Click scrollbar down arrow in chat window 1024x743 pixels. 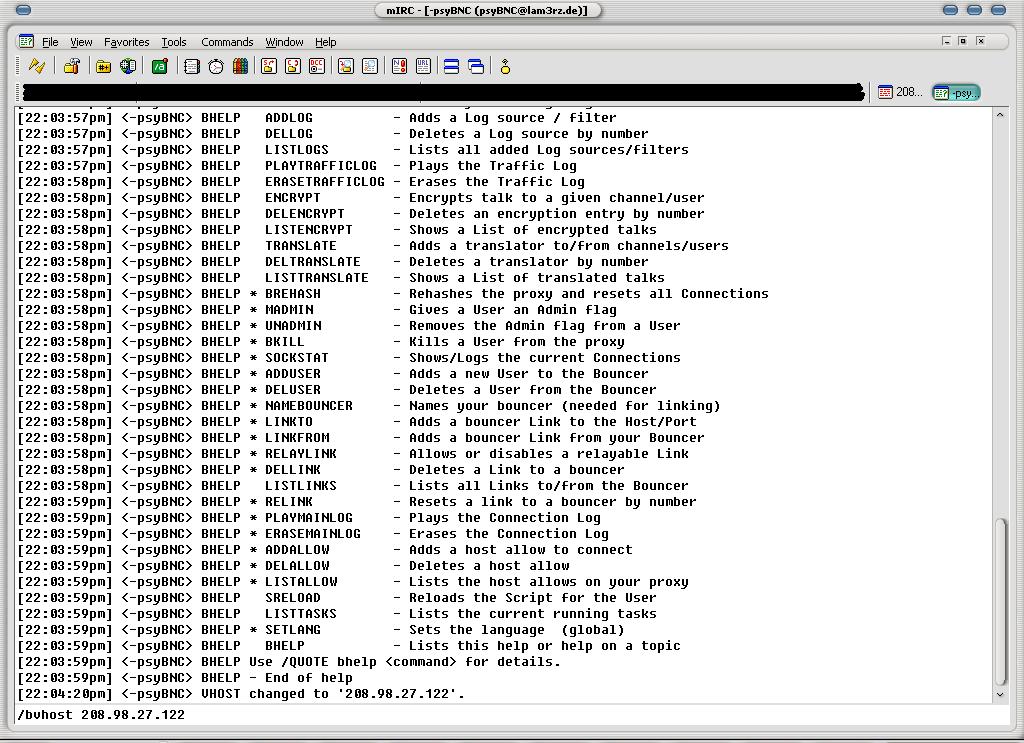pyautogui.click(x=1000, y=695)
